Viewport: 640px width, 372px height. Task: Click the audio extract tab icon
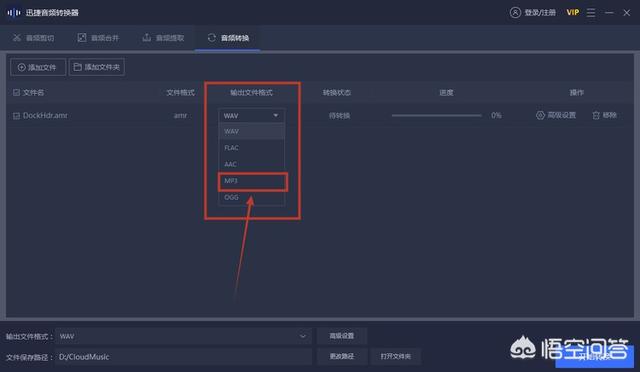147,38
